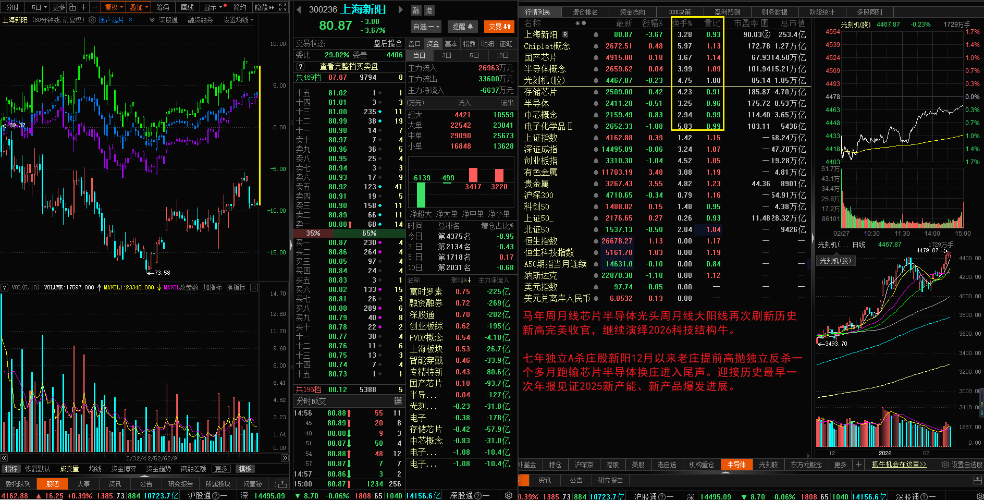Screen dimensions: 984x500
Task: Click 沪股通 entry in status bar
Action: [207, 495]
